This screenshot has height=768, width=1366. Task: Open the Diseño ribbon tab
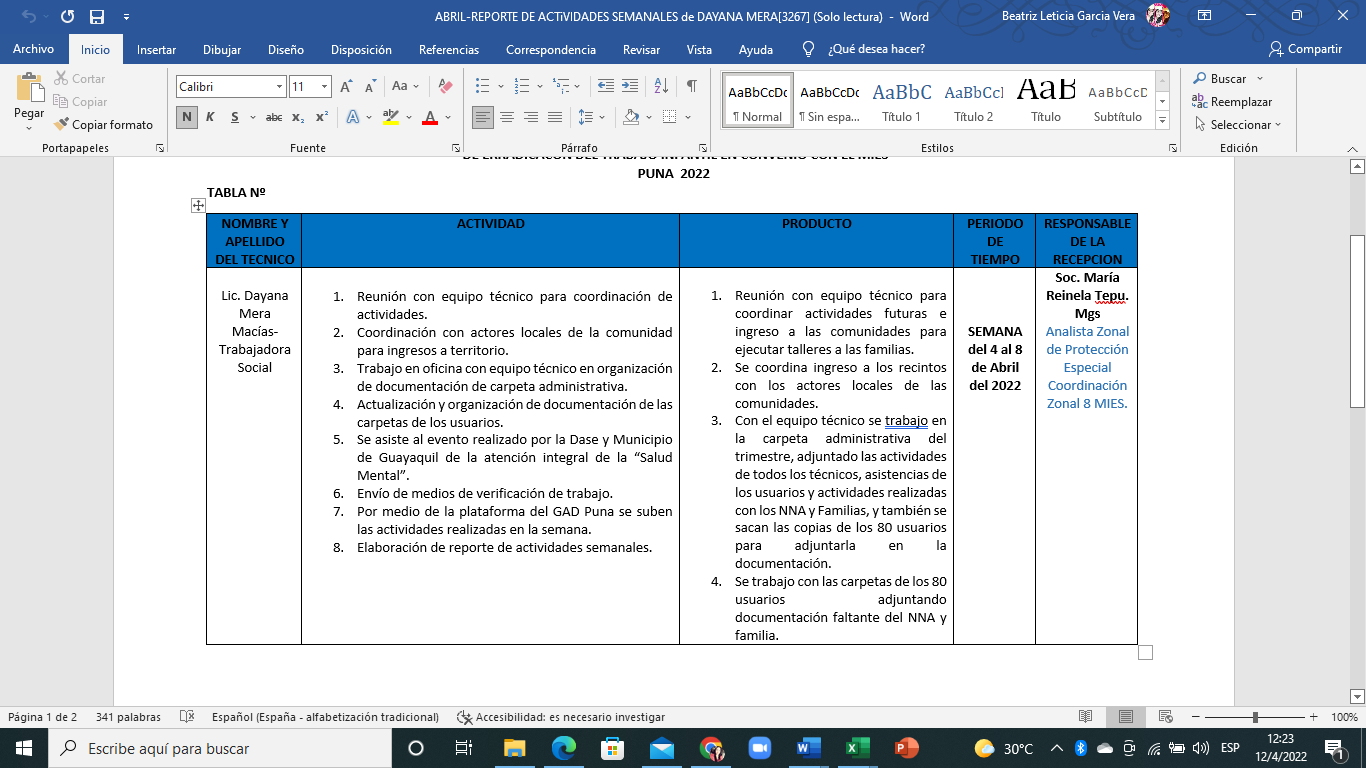(285, 49)
